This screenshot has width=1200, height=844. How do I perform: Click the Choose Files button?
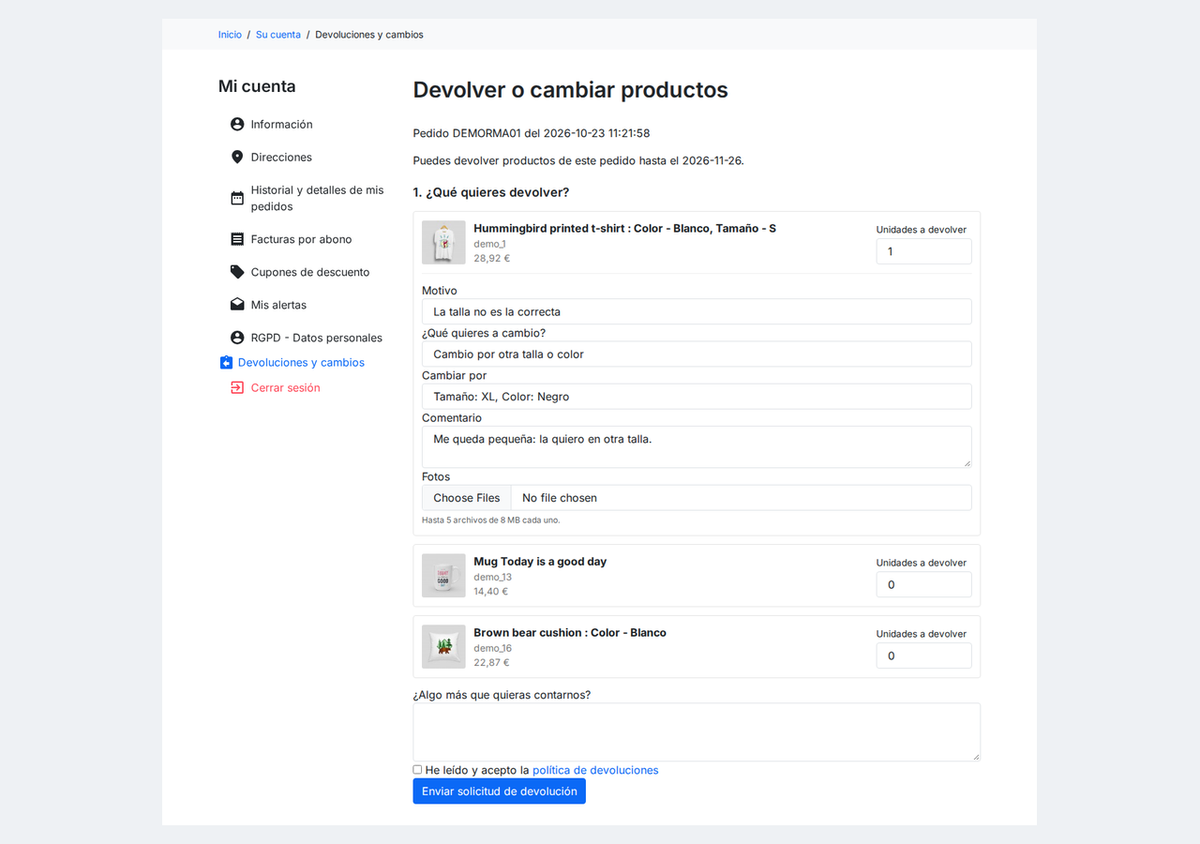(x=467, y=498)
